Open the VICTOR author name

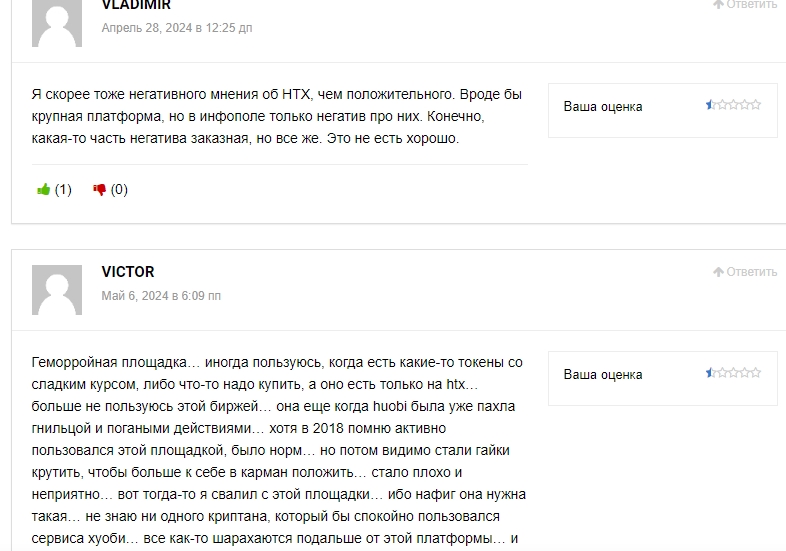coord(128,272)
